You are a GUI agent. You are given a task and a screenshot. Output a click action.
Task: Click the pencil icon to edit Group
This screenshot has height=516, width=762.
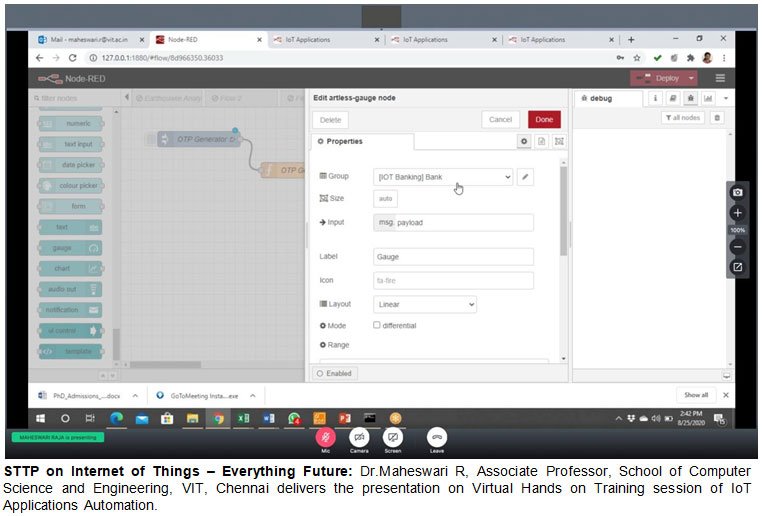coord(525,177)
